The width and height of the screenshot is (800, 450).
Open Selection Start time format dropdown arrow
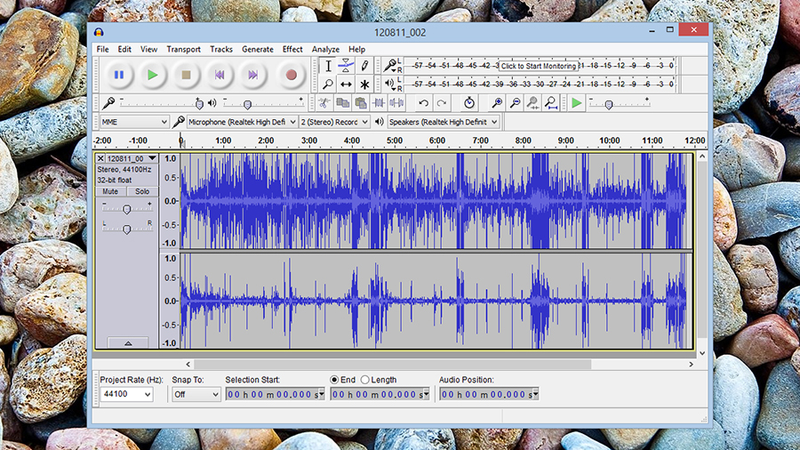pyautogui.click(x=321, y=394)
